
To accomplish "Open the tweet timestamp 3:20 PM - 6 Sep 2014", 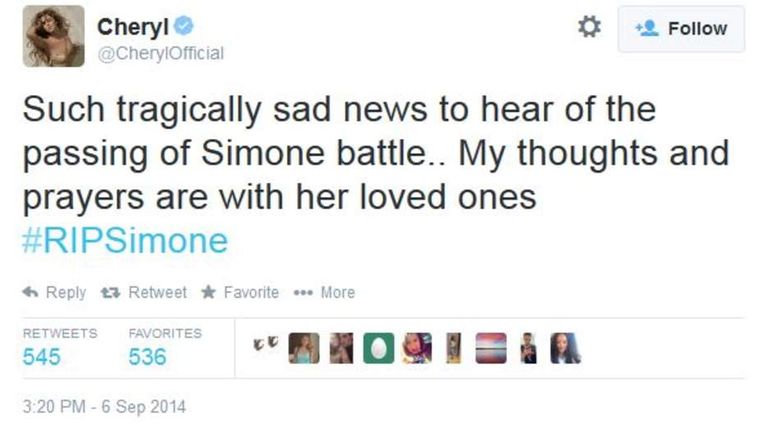I will pos(104,407).
